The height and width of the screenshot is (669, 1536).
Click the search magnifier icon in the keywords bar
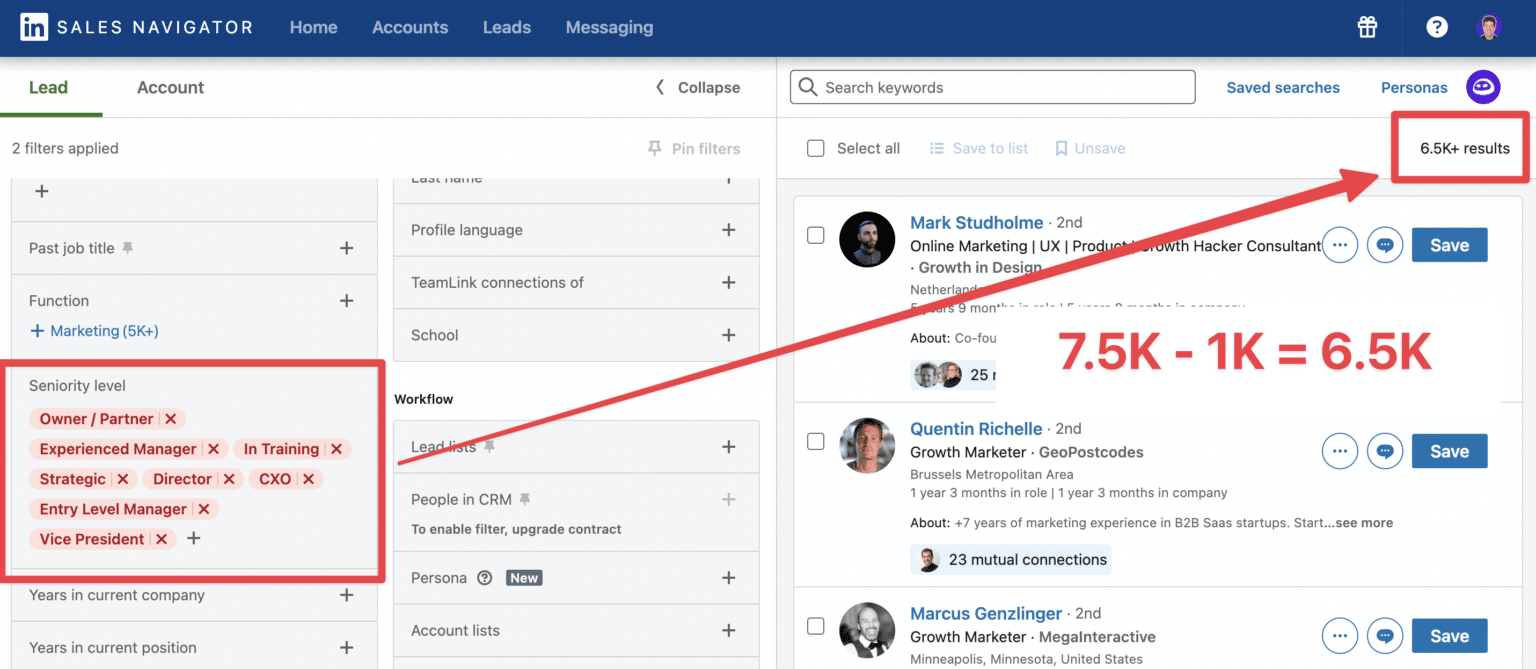(808, 87)
